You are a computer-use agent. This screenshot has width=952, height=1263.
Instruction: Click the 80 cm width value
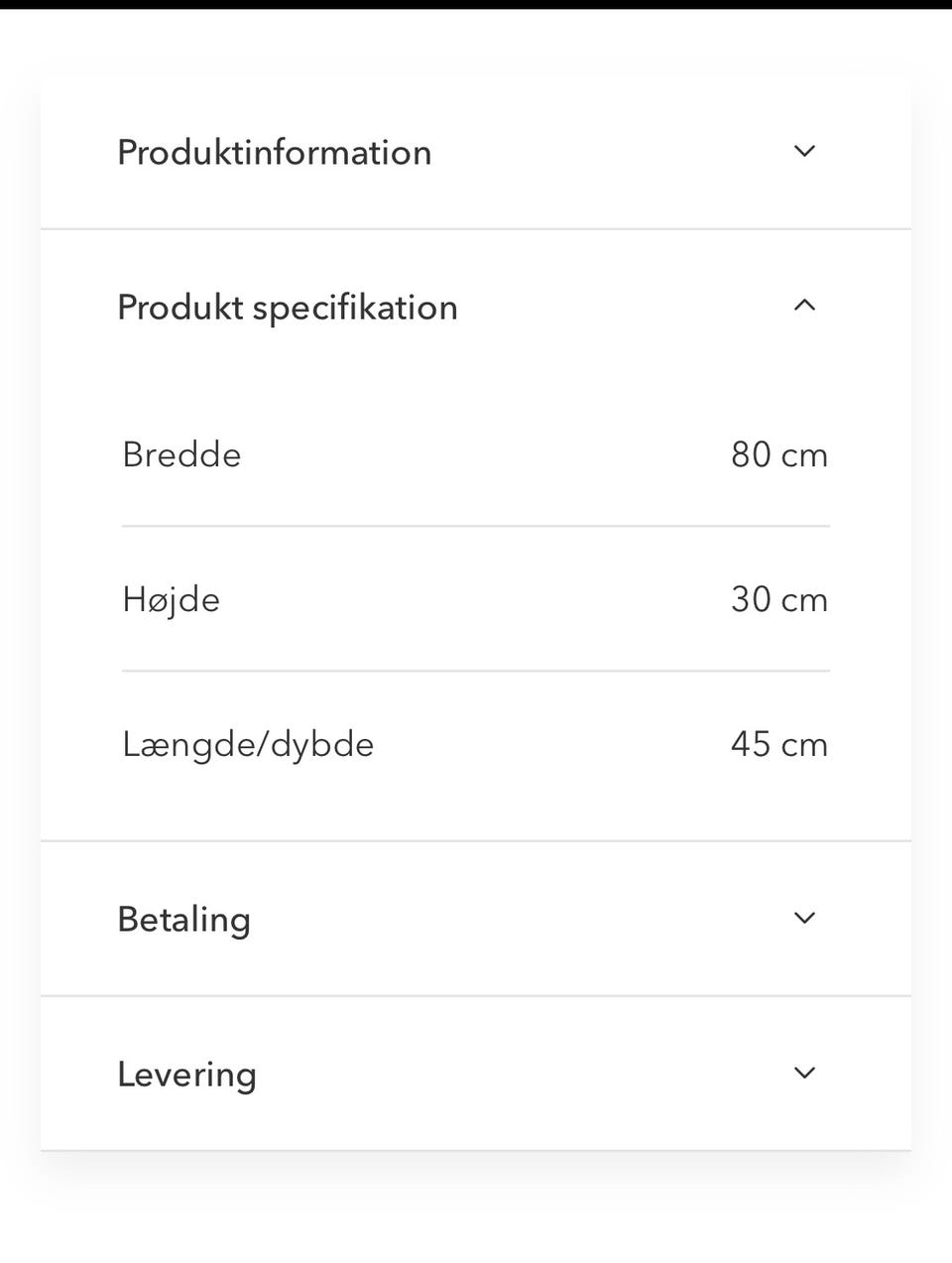(x=778, y=455)
